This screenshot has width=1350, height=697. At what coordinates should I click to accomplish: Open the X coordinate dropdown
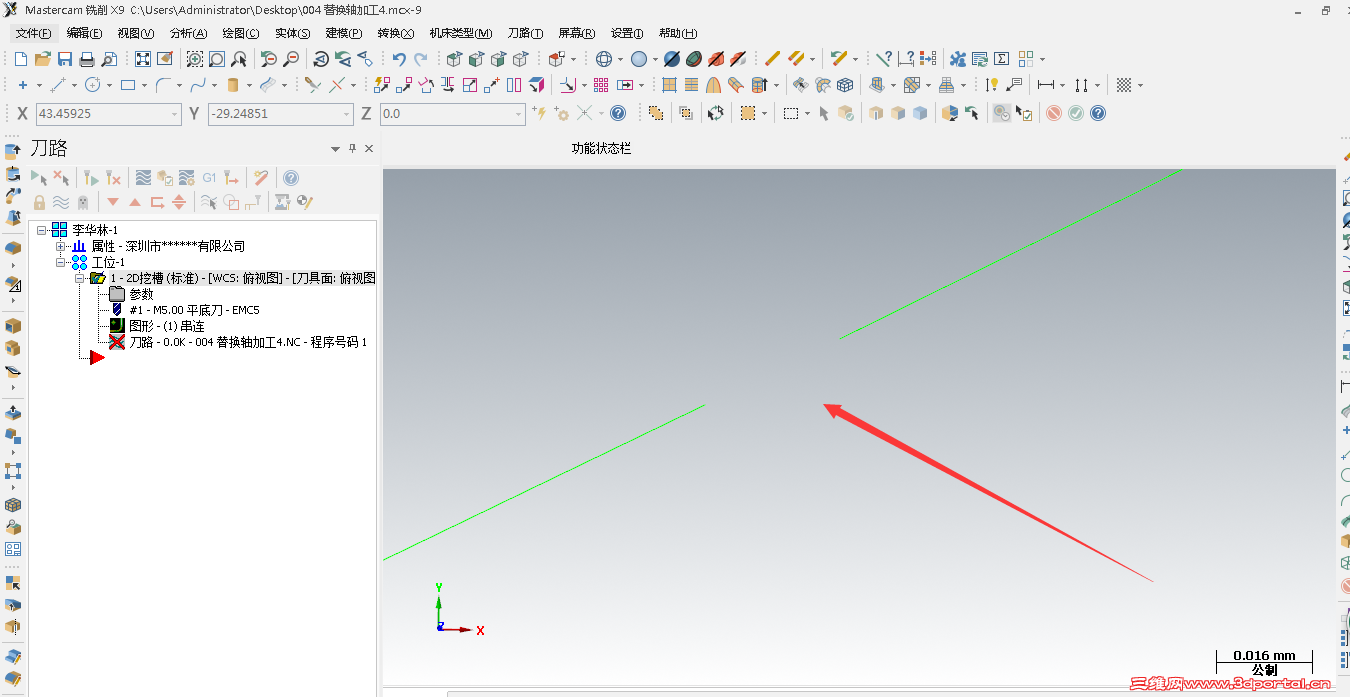[175, 114]
